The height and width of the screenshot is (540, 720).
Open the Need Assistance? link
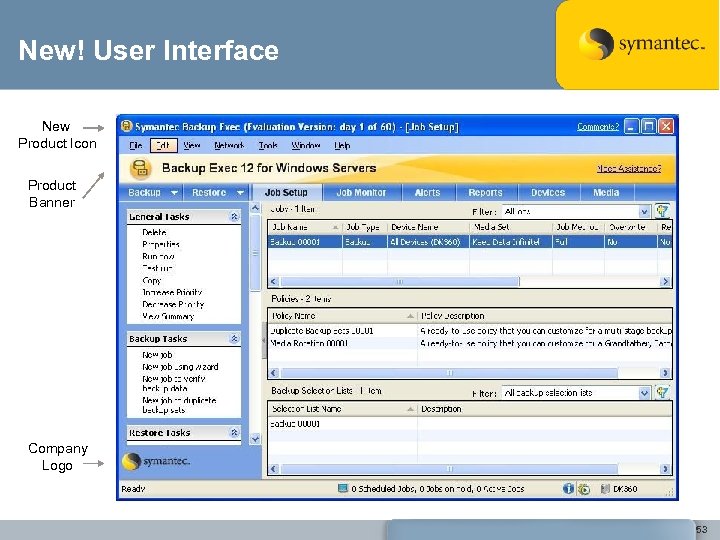coord(629,169)
